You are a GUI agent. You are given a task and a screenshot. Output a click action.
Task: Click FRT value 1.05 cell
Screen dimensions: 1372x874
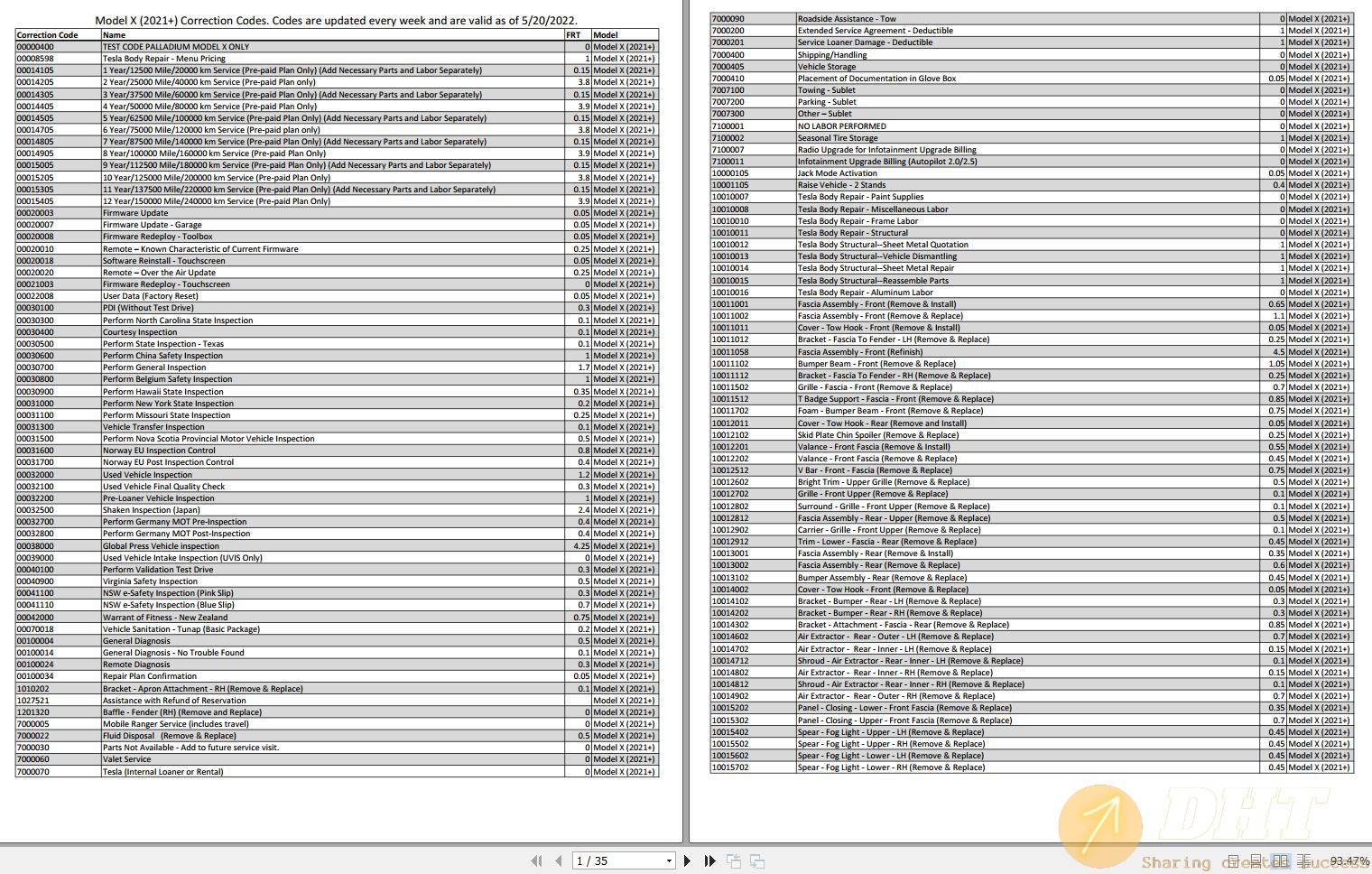click(x=1273, y=363)
